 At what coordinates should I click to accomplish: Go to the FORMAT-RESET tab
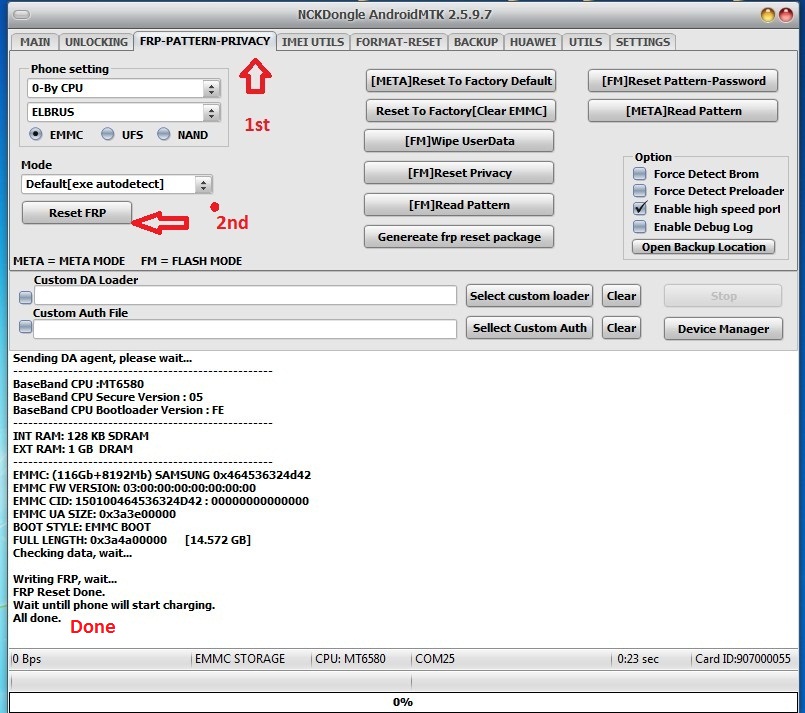(x=398, y=42)
